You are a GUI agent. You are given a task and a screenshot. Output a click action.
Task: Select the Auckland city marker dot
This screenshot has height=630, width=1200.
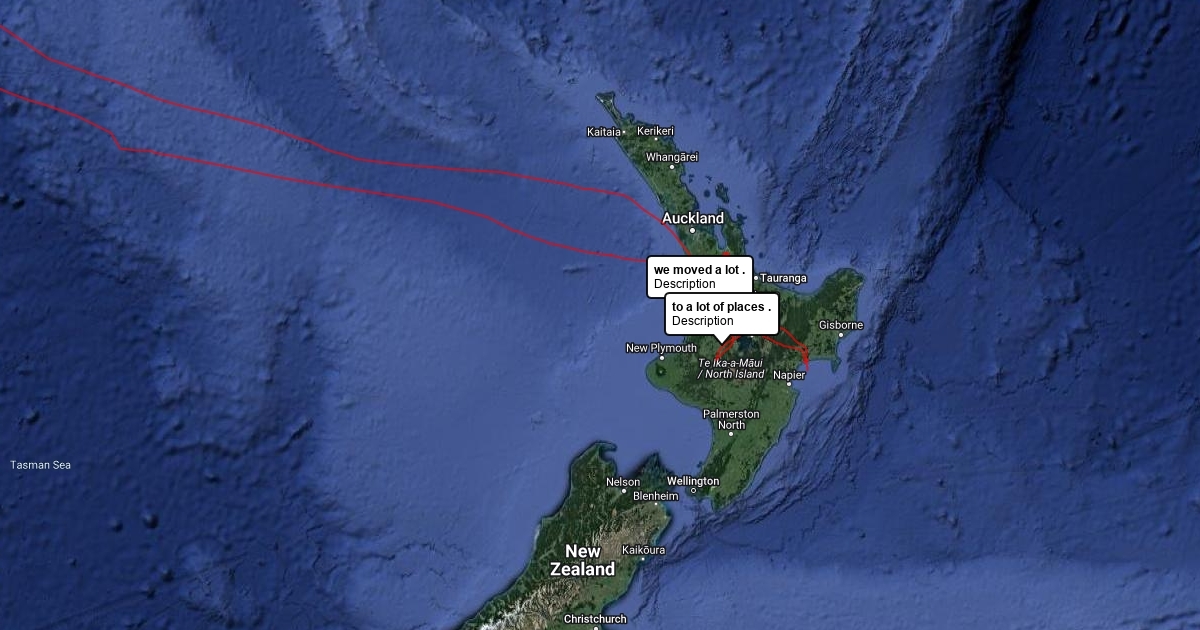click(692, 231)
